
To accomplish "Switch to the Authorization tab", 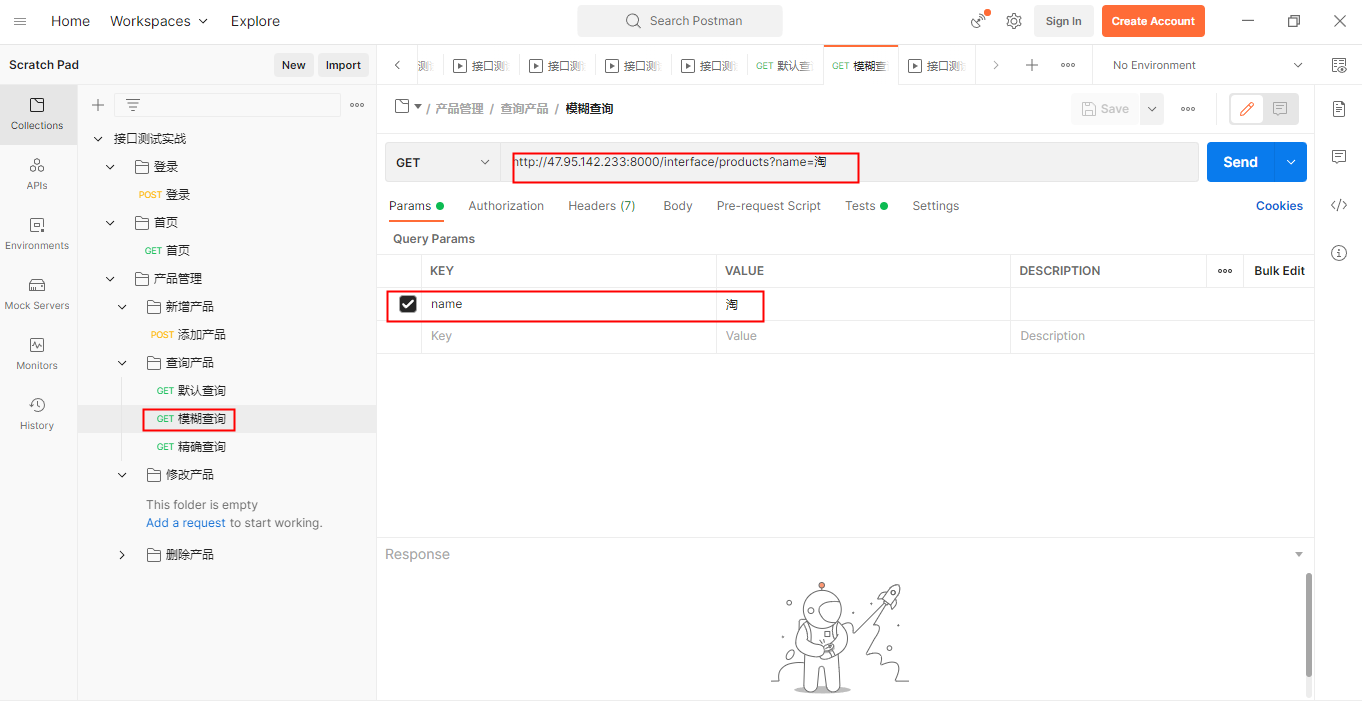I will [506, 206].
